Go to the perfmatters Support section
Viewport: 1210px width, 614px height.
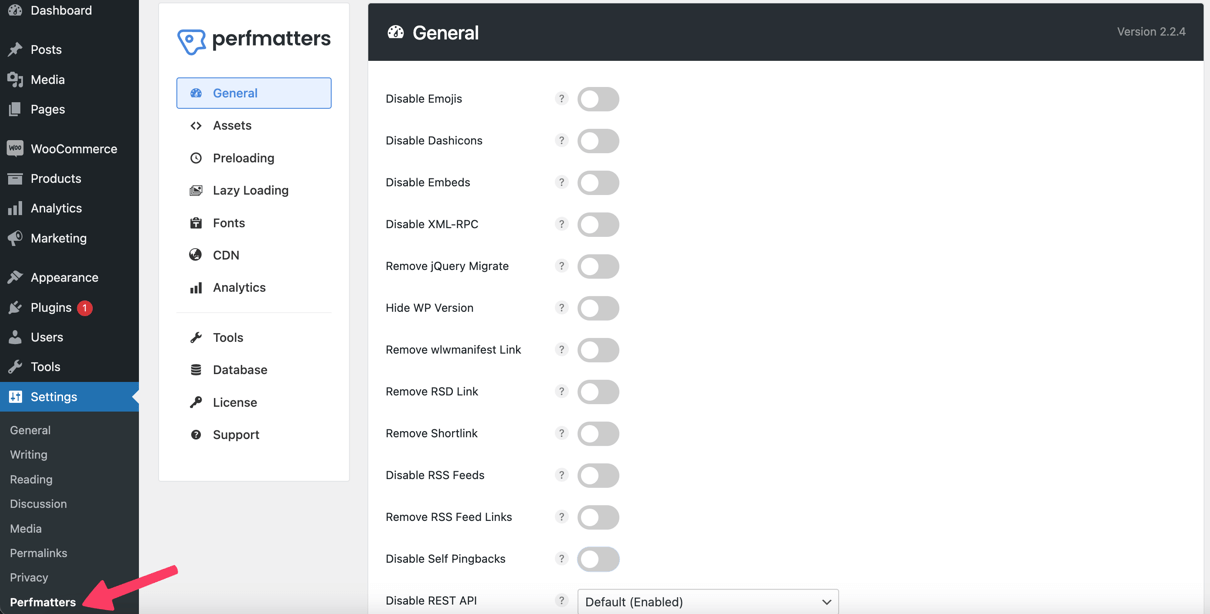click(x=235, y=434)
